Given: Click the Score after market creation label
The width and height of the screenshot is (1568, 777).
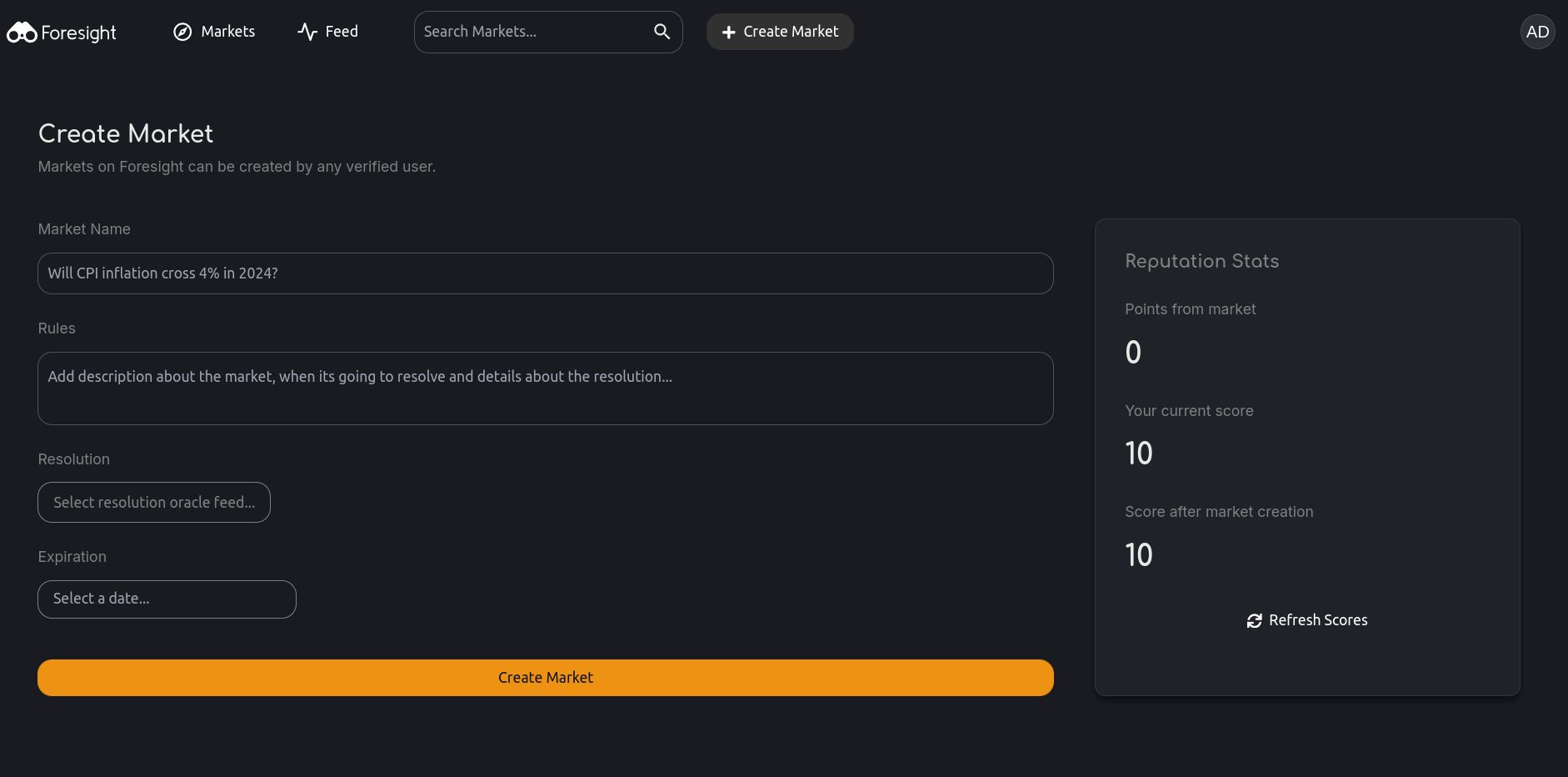Looking at the screenshot, I should (1219, 512).
